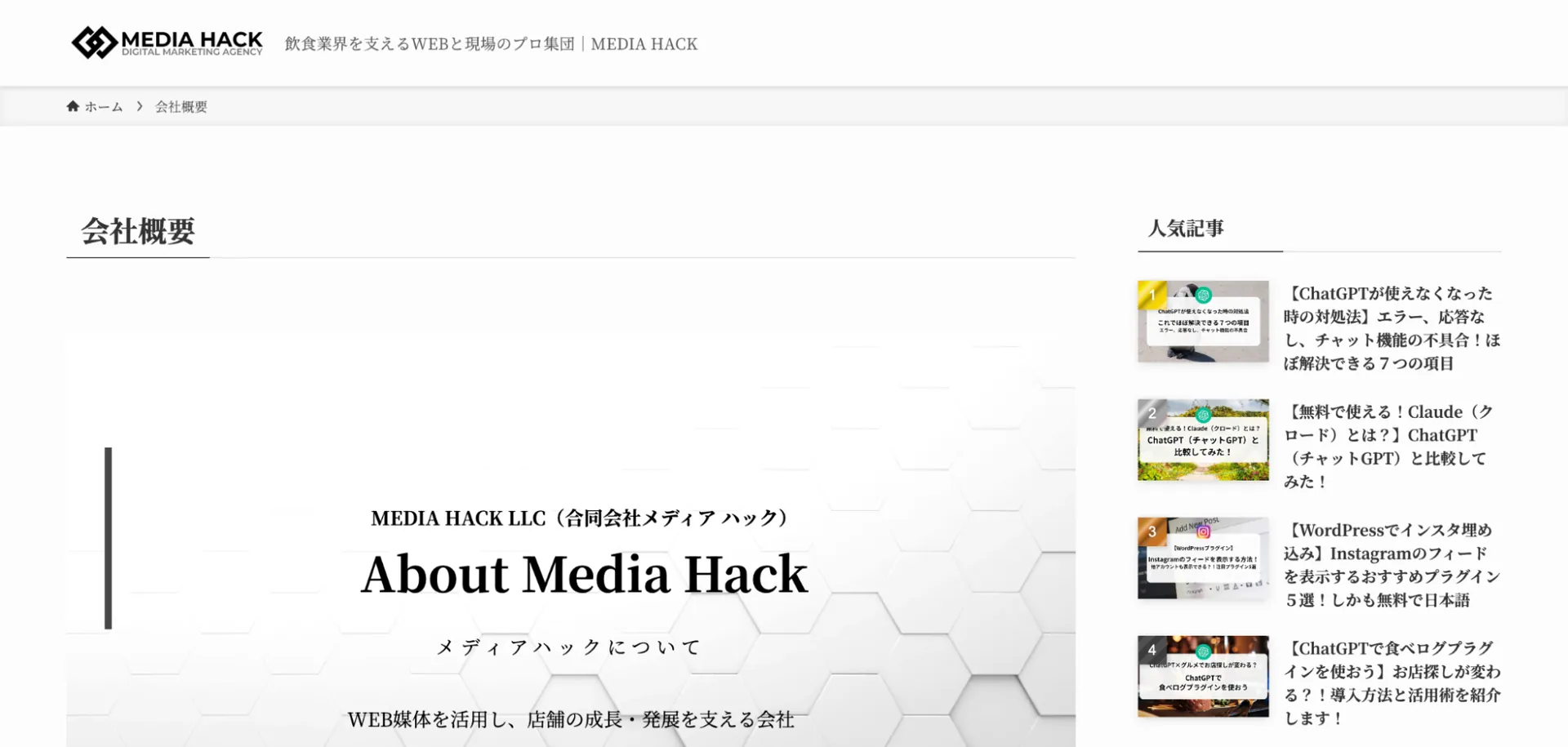1568x747 pixels.
Task: Click the About Media Hack banner title
Action: [x=585, y=574]
